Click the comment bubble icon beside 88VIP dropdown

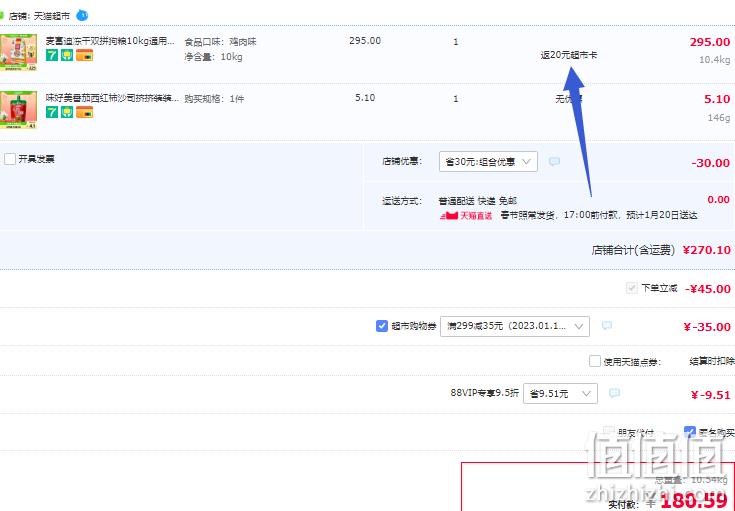(x=614, y=393)
